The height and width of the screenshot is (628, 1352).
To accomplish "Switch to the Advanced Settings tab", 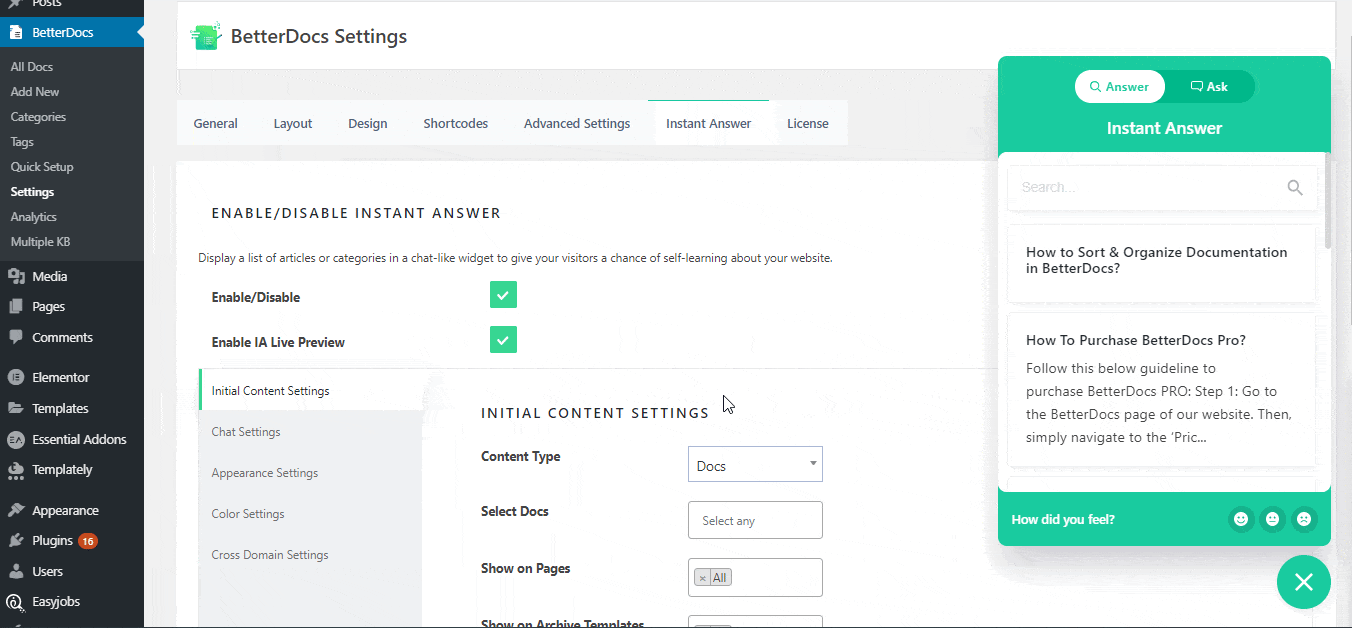I will [x=577, y=124].
